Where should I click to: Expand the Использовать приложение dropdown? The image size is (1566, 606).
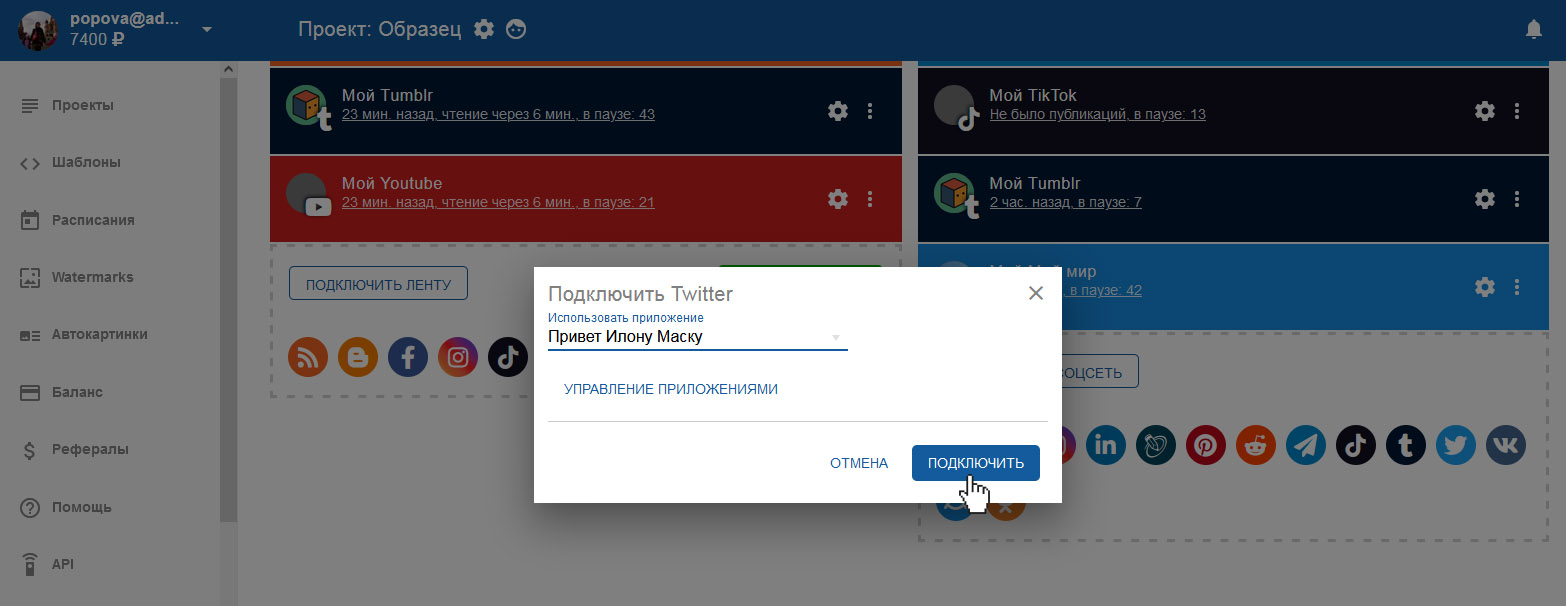click(835, 337)
